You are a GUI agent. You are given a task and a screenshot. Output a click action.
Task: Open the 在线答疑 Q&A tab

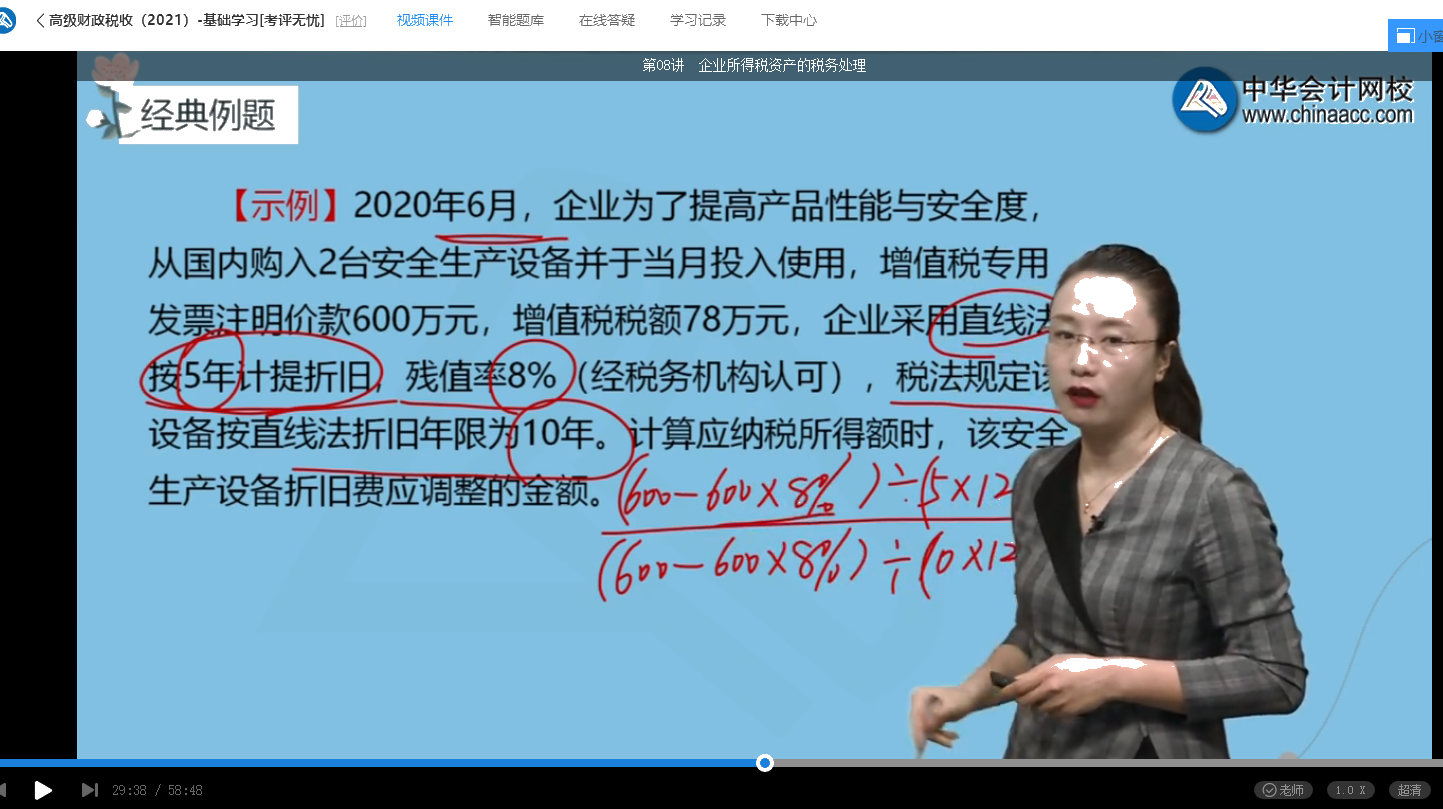point(606,18)
